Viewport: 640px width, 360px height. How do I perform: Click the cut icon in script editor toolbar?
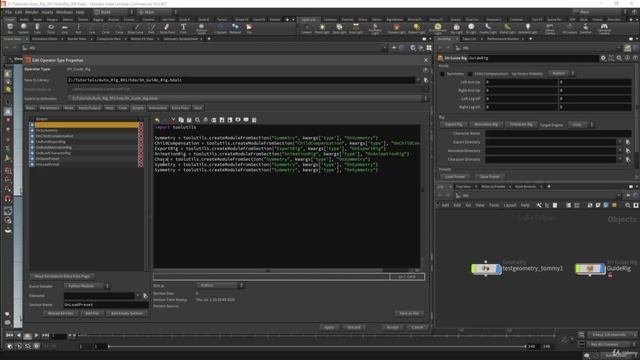point(173,120)
